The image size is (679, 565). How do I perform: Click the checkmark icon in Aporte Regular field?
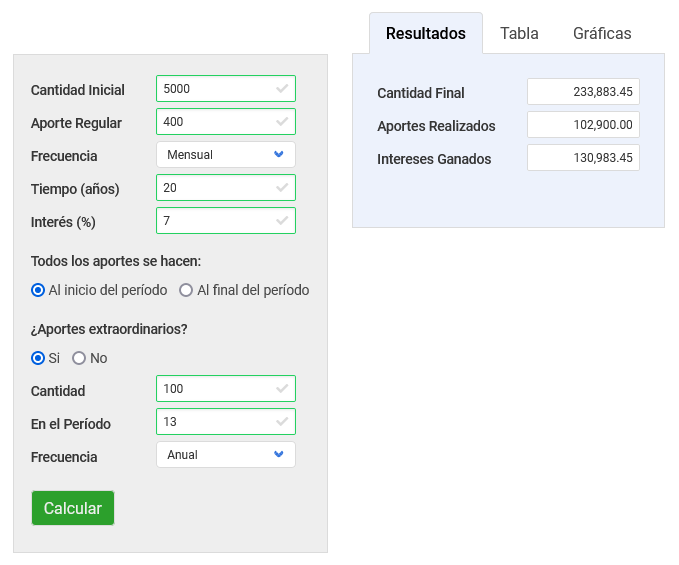282,122
